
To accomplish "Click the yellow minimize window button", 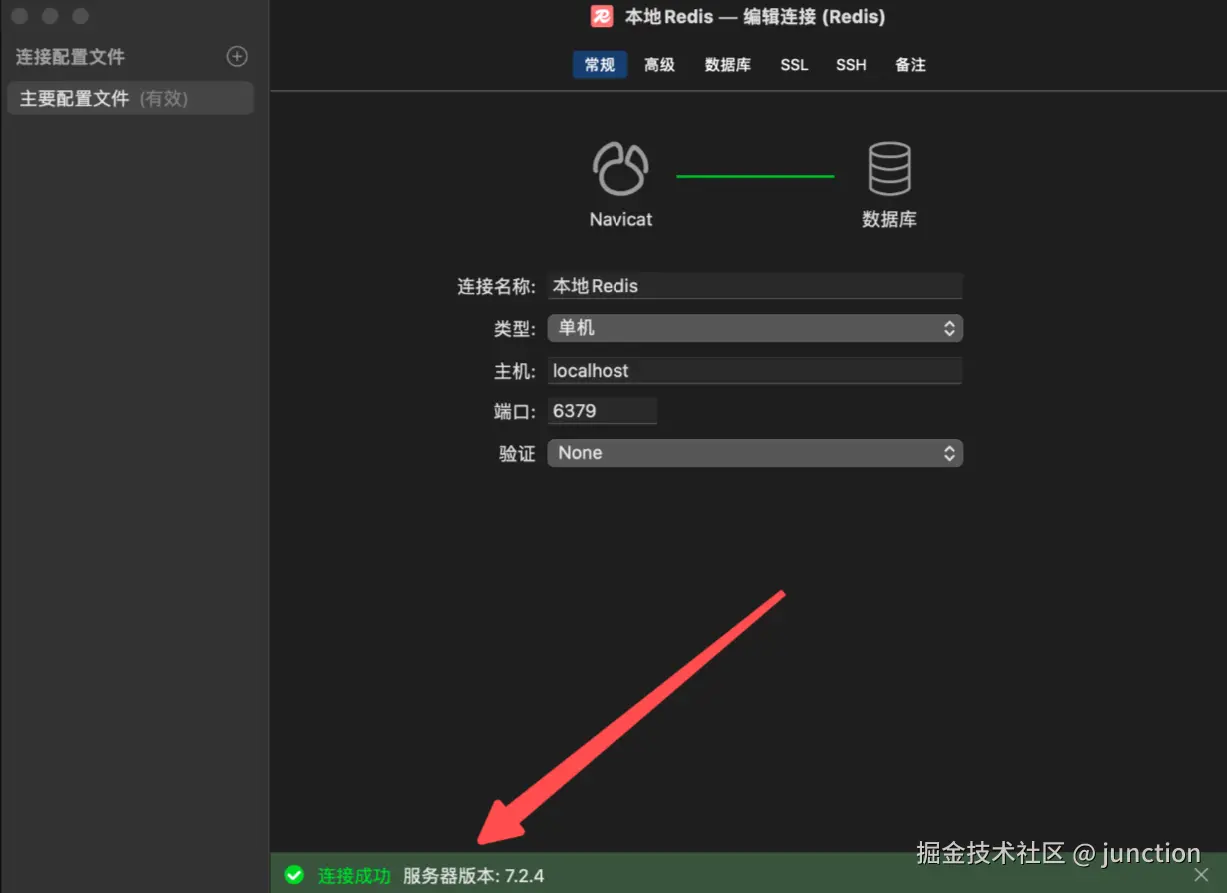I will [x=50, y=16].
